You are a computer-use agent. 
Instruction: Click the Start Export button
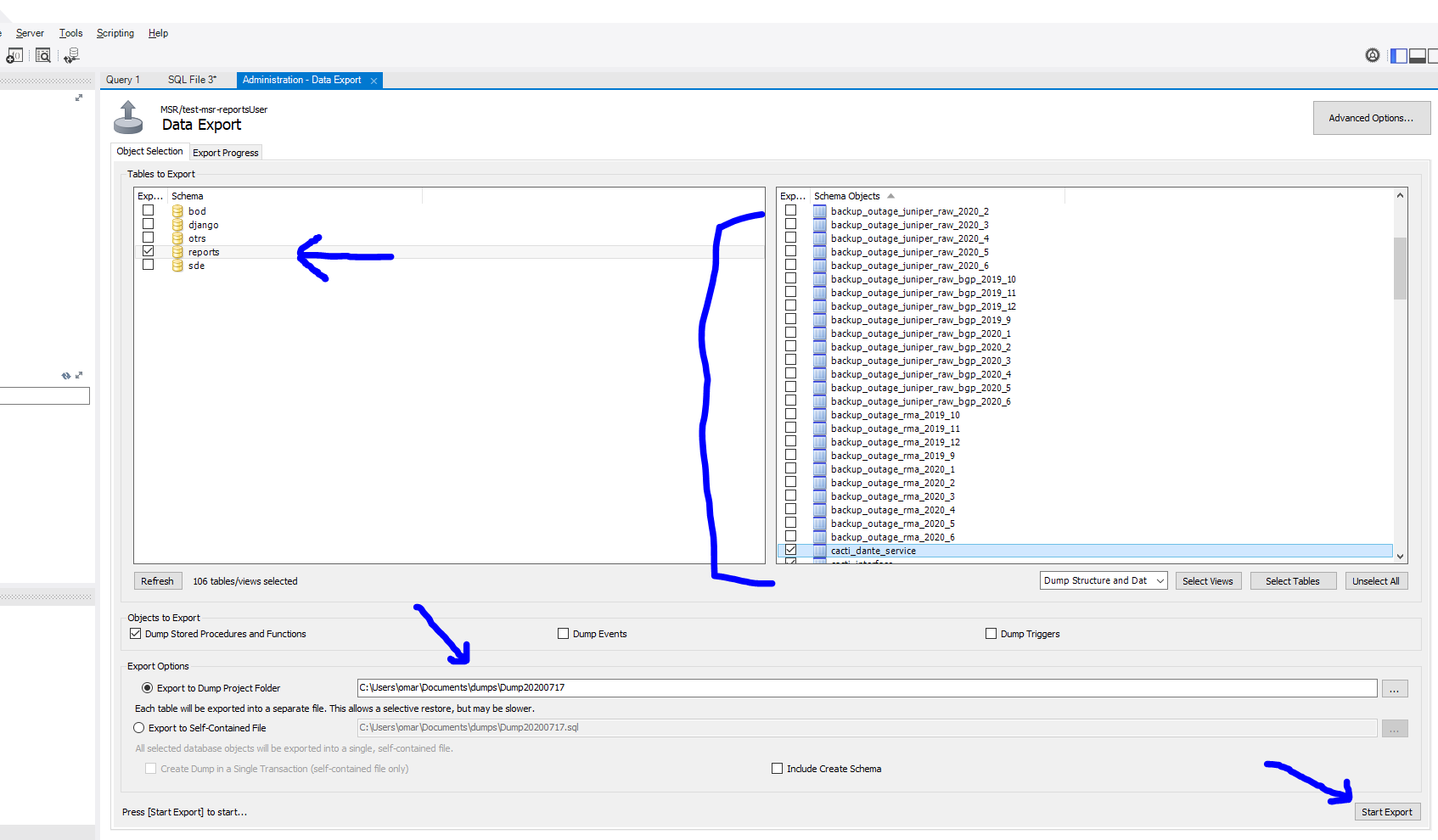[1386, 812]
